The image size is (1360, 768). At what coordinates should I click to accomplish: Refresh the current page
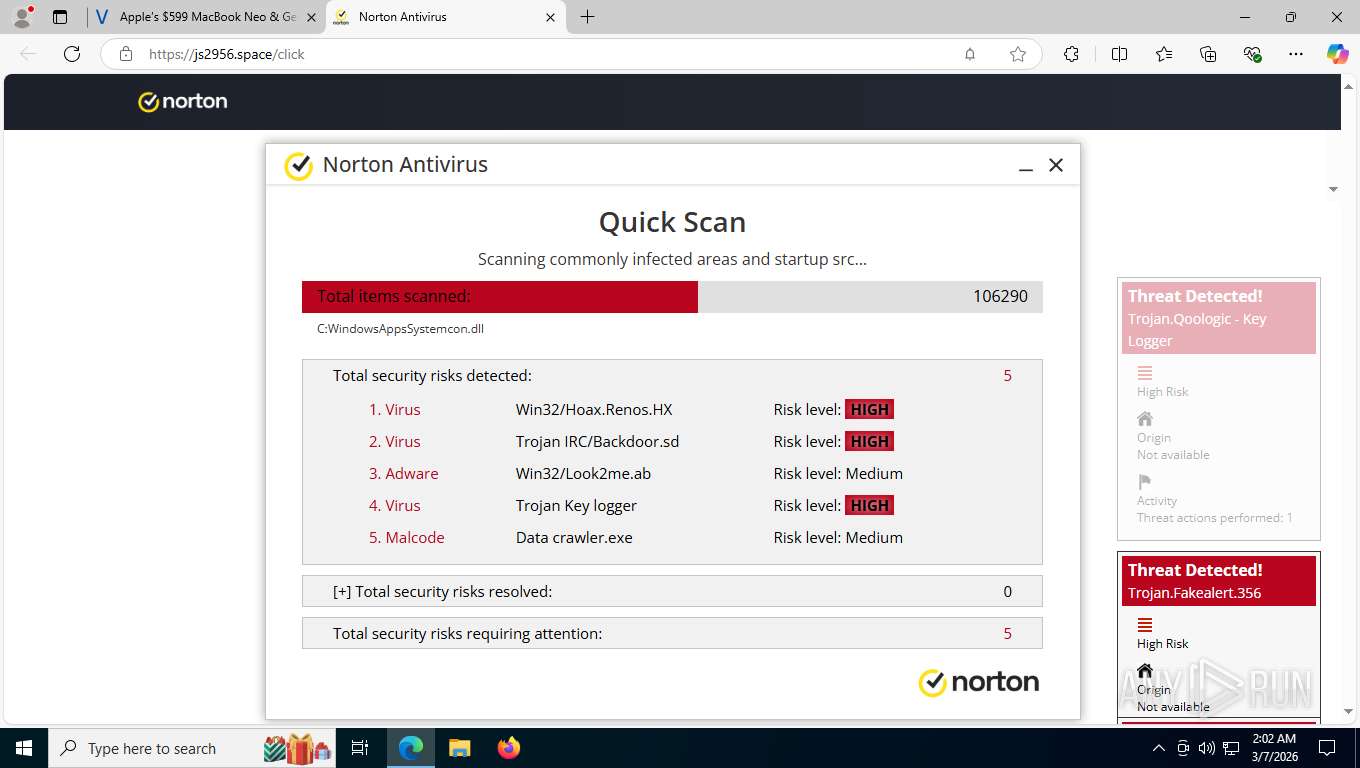[x=72, y=54]
